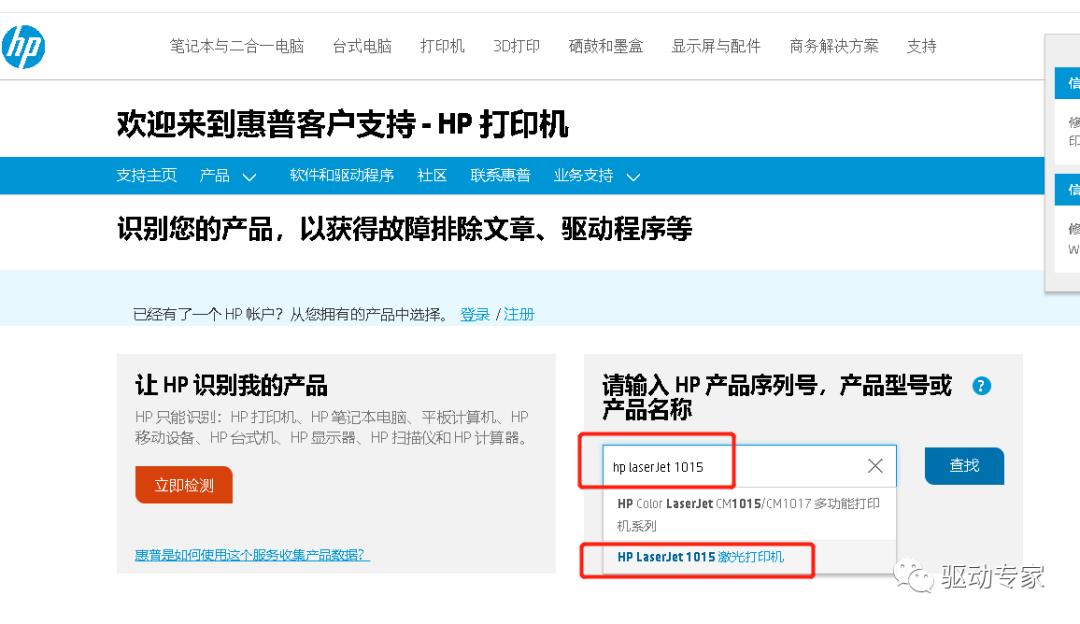The width and height of the screenshot is (1080, 624).
Task: Select 打印机 in the top navigation
Action: 441,46
